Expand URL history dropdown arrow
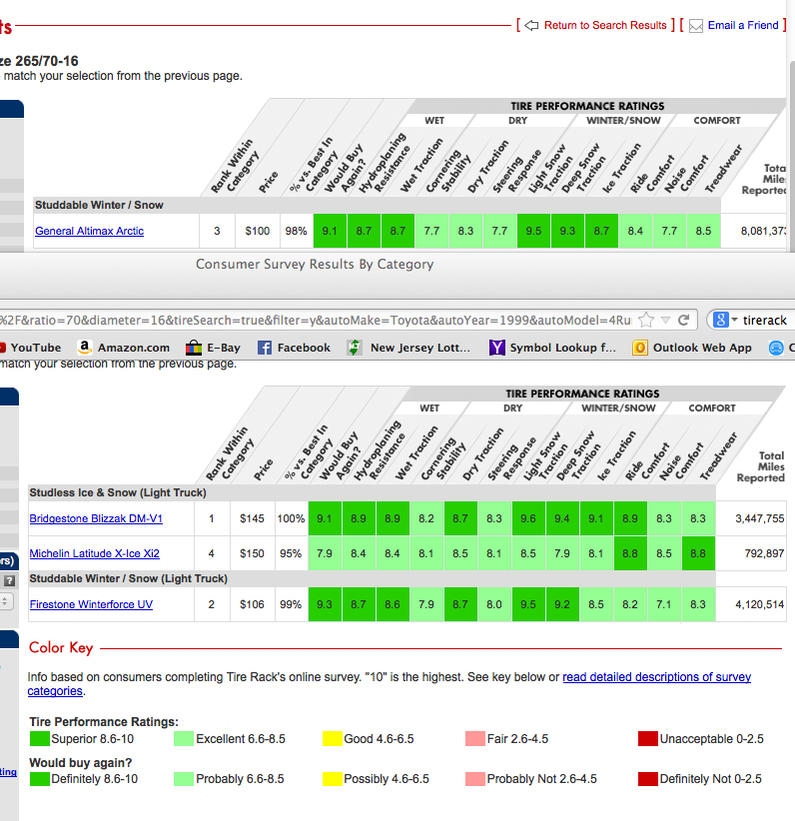This screenshot has width=795, height=821. click(x=666, y=319)
